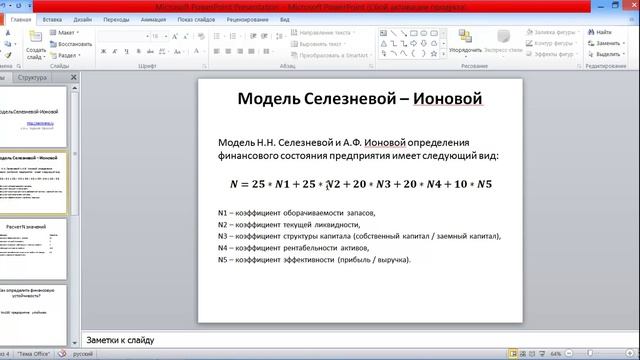Open Раздел section dropdown

coord(65,55)
